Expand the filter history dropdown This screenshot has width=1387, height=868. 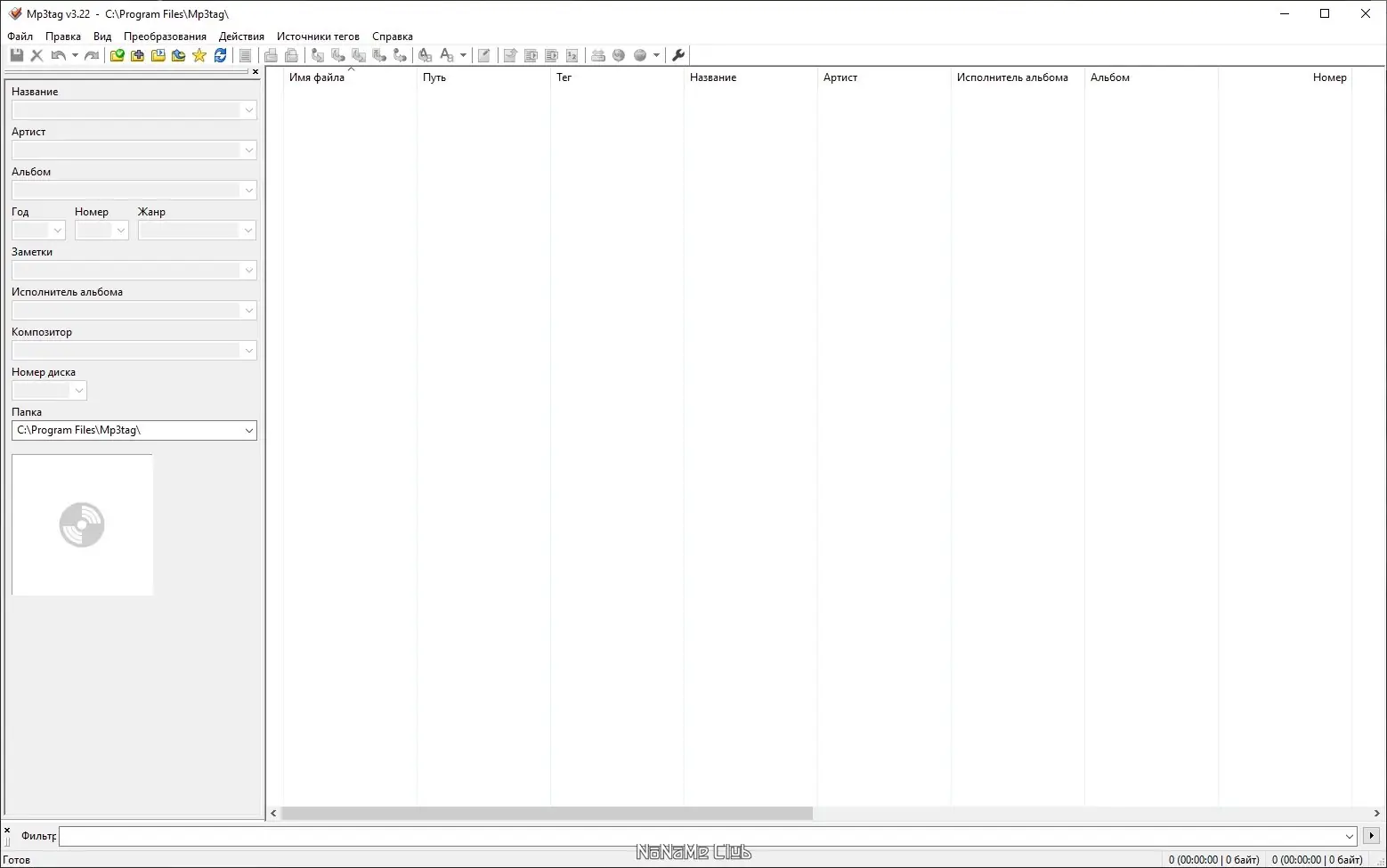tap(1349, 837)
